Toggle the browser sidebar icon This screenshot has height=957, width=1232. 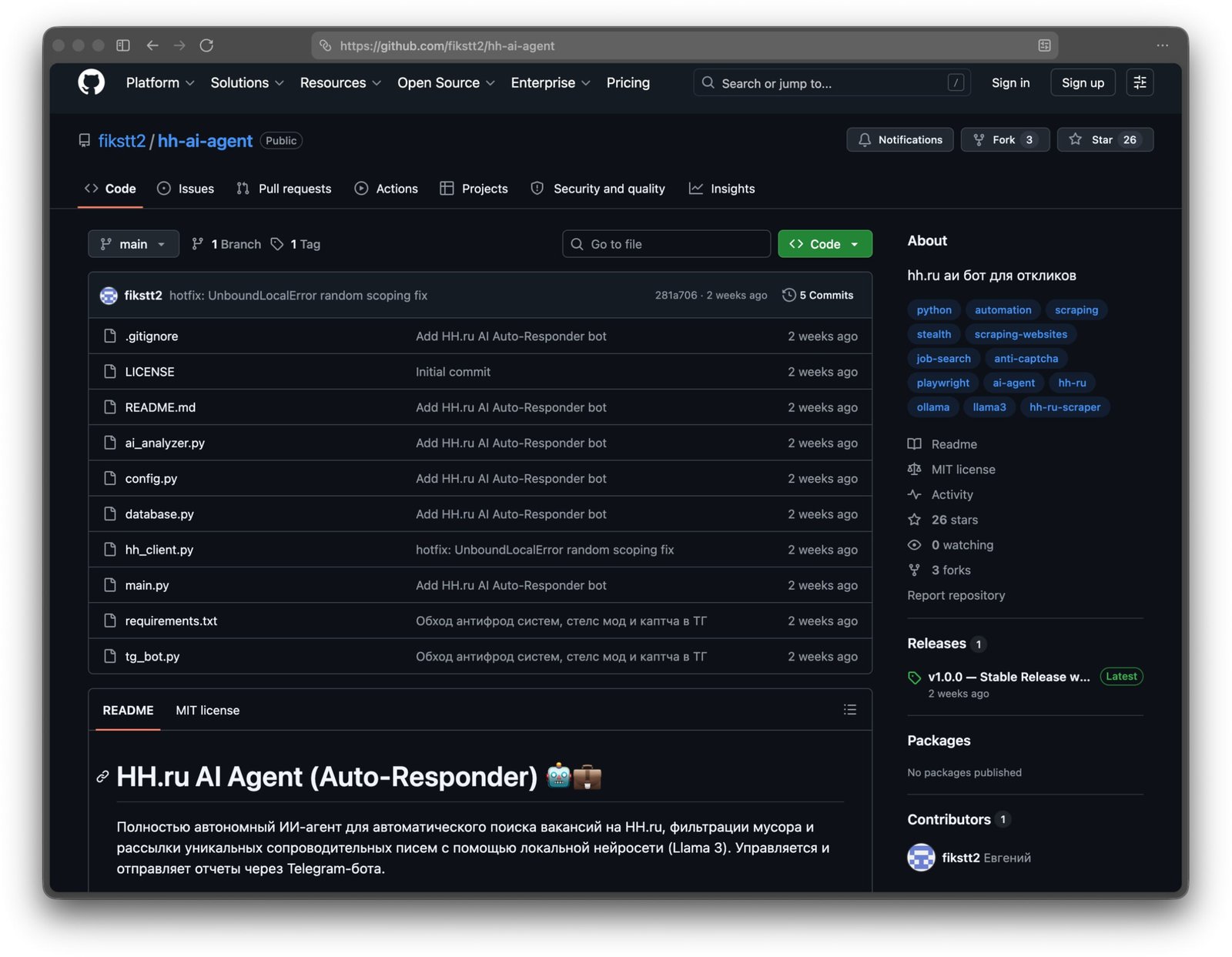click(x=123, y=45)
